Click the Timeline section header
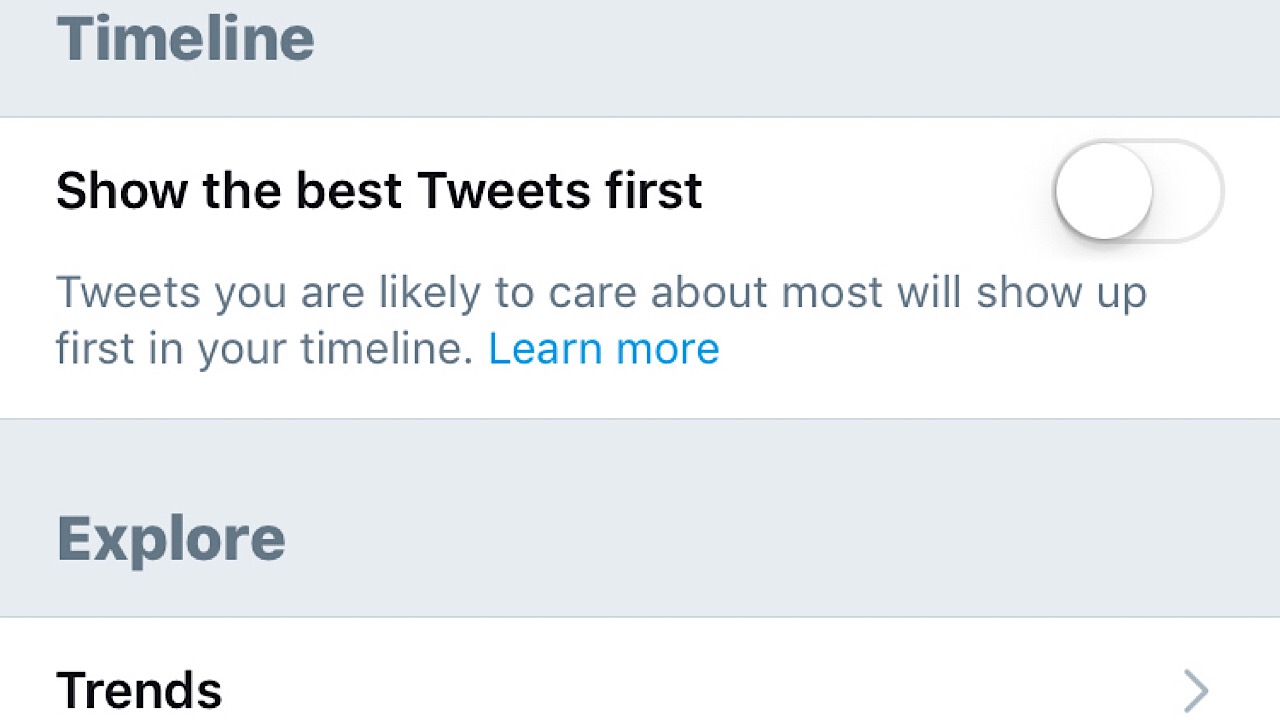Image resolution: width=1280 pixels, height=720 pixels. [186, 38]
